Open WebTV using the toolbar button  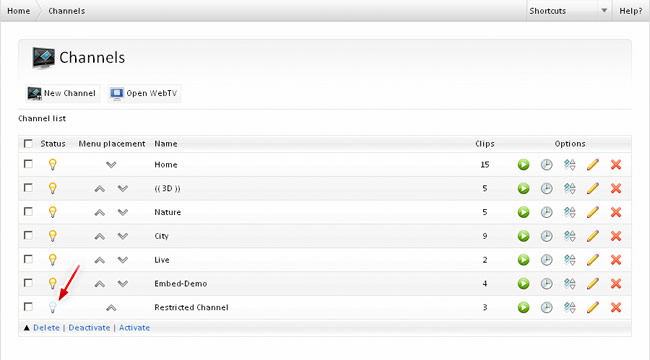(x=144, y=93)
